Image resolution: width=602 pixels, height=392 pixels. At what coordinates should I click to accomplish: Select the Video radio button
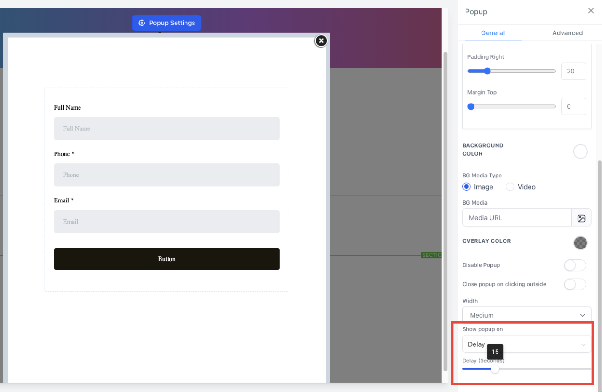(510, 187)
